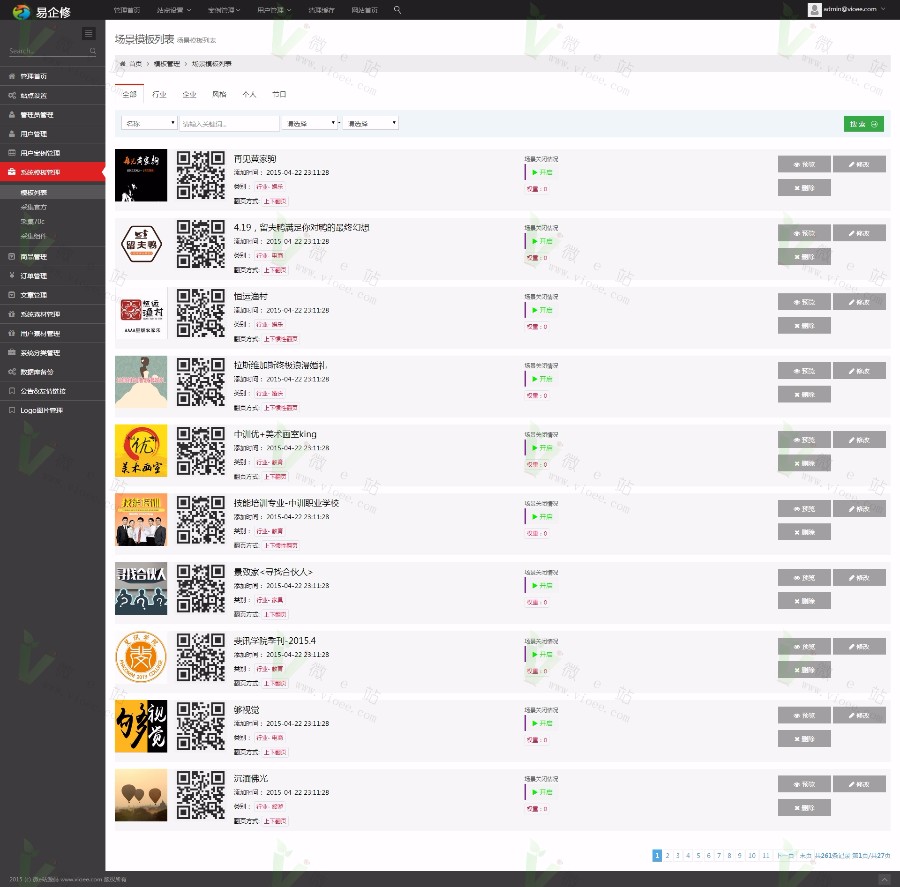900x887 pixels.
Task: Click the scroll-to-top arrow in footer
Action: pyautogui.click(x=883, y=880)
